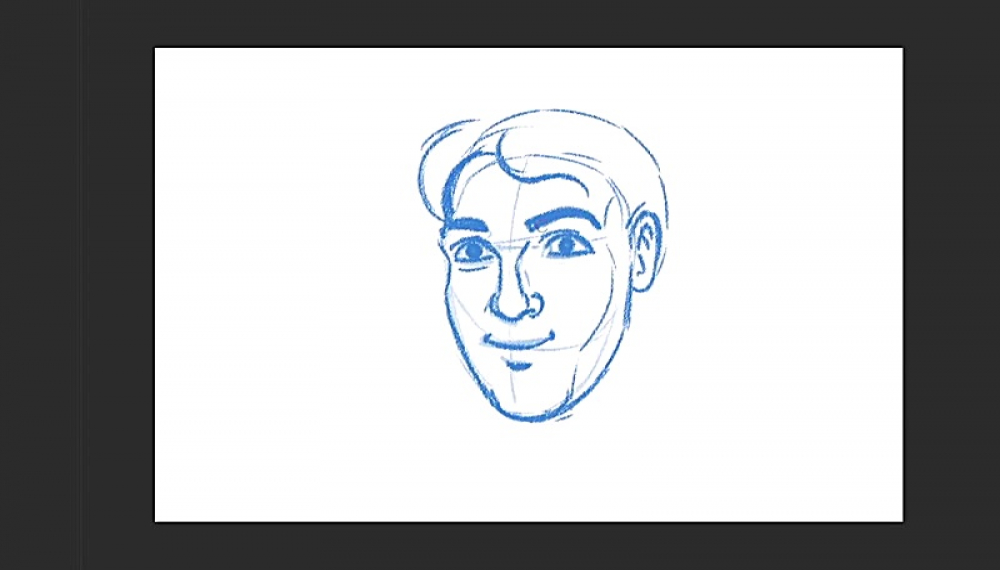Click the jawline below the ear
1000x570 pixels.
tap(608, 350)
